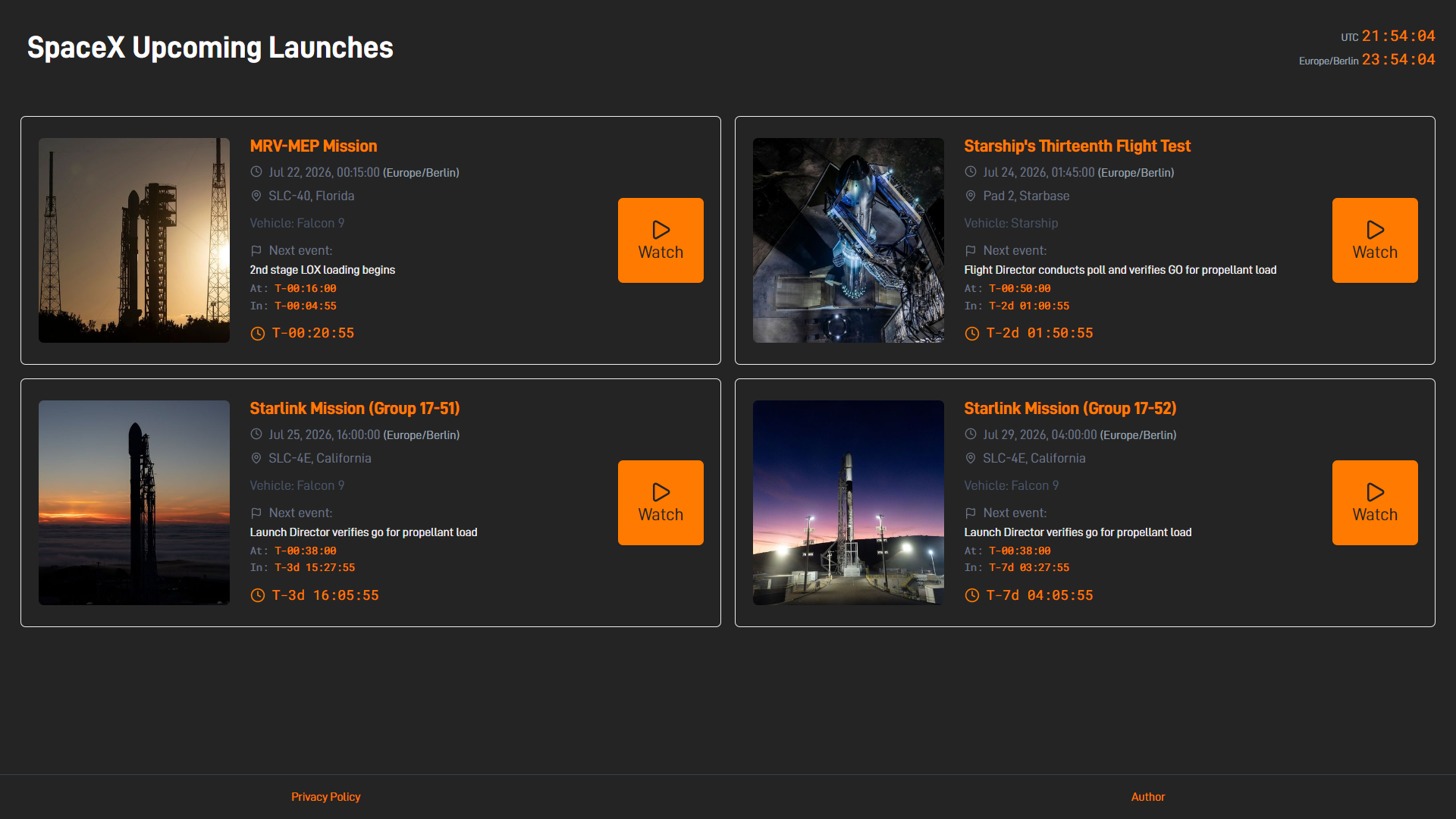Click the Vehicle: Starship label
Viewport: 1456px width, 819px height.
1011,223
